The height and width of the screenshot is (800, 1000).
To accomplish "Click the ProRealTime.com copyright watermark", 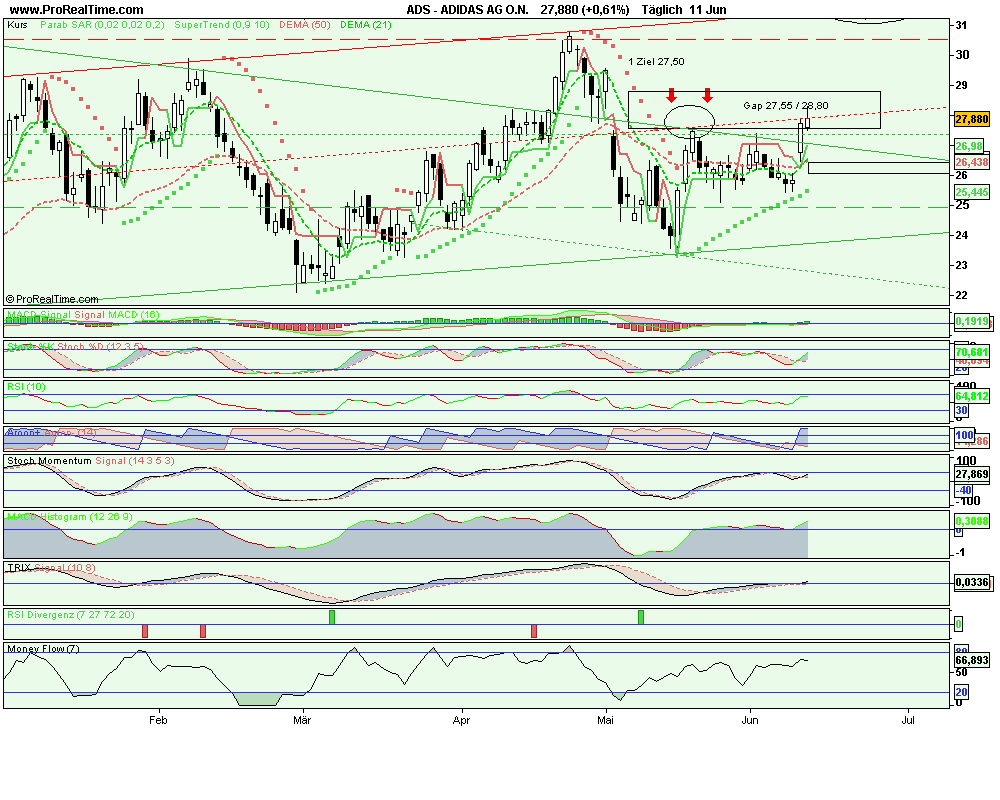I will pos(52,298).
